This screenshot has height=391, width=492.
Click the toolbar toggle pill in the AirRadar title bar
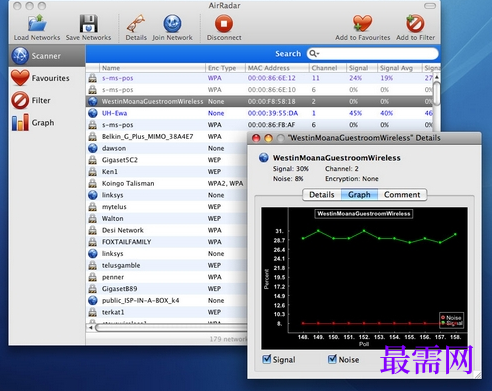(430, 6)
